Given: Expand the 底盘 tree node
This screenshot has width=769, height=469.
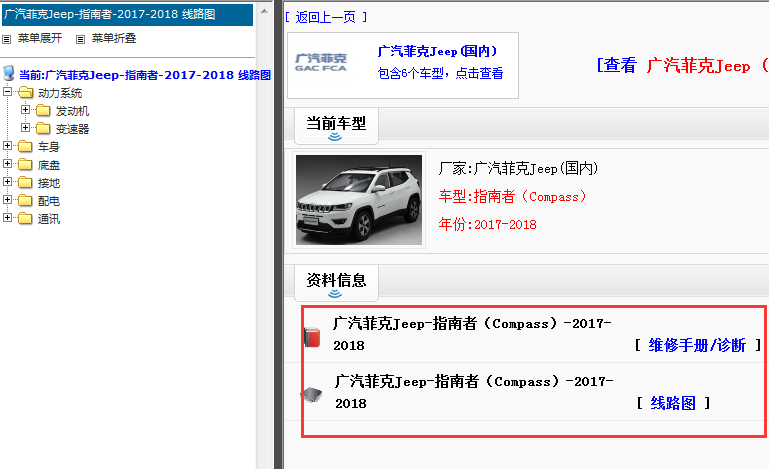Looking at the screenshot, I should 7,164.
